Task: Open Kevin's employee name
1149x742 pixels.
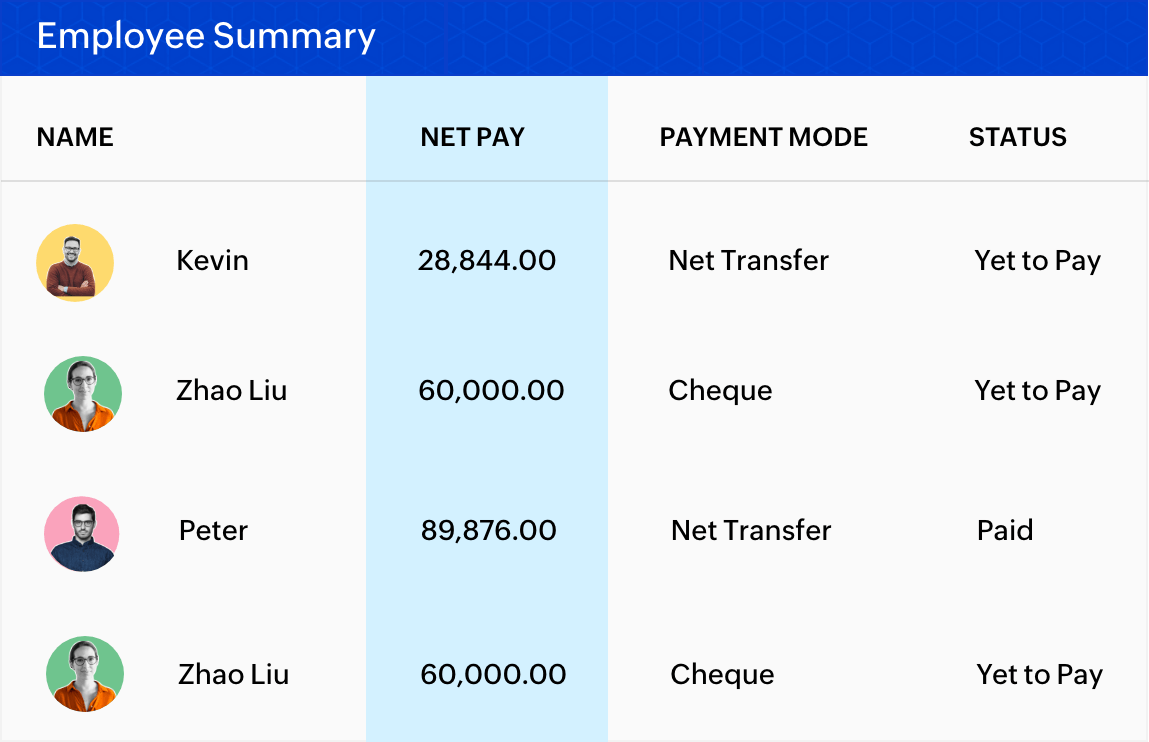Action: click(212, 261)
